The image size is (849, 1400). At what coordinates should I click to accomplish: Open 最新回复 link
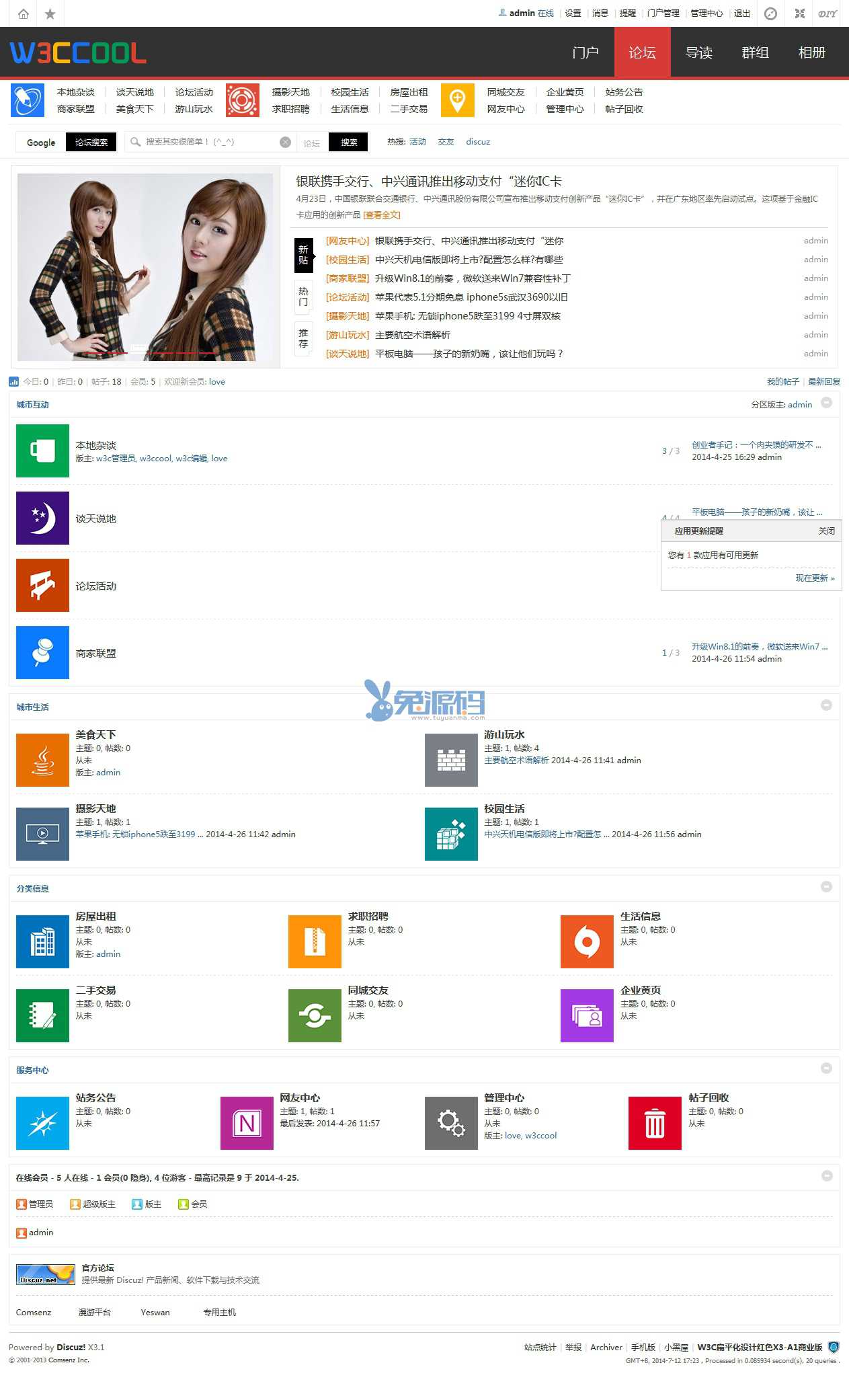pyautogui.click(x=824, y=382)
